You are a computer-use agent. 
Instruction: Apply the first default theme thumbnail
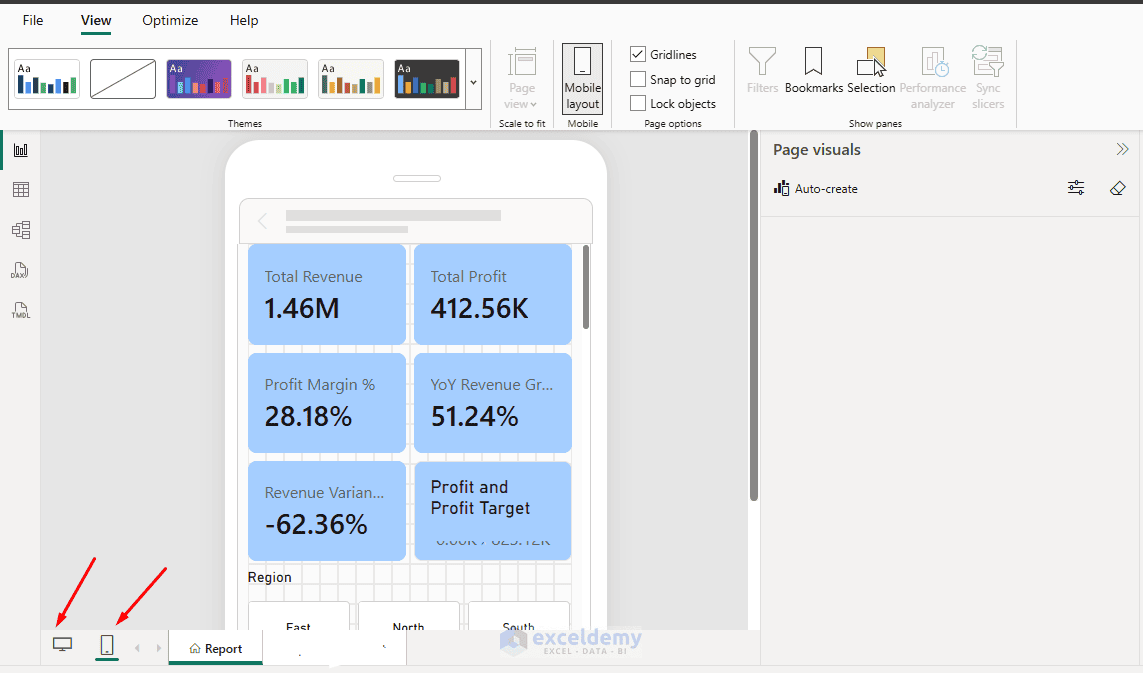click(x=47, y=79)
